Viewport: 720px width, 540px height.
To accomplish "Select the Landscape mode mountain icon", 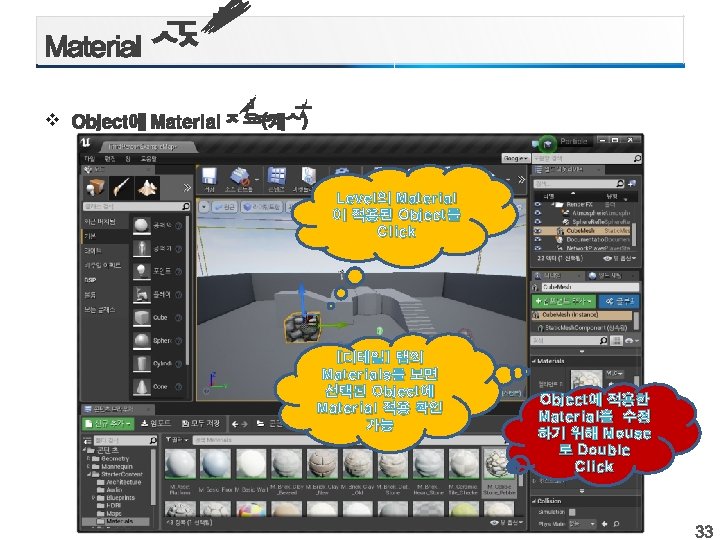I will (x=148, y=188).
